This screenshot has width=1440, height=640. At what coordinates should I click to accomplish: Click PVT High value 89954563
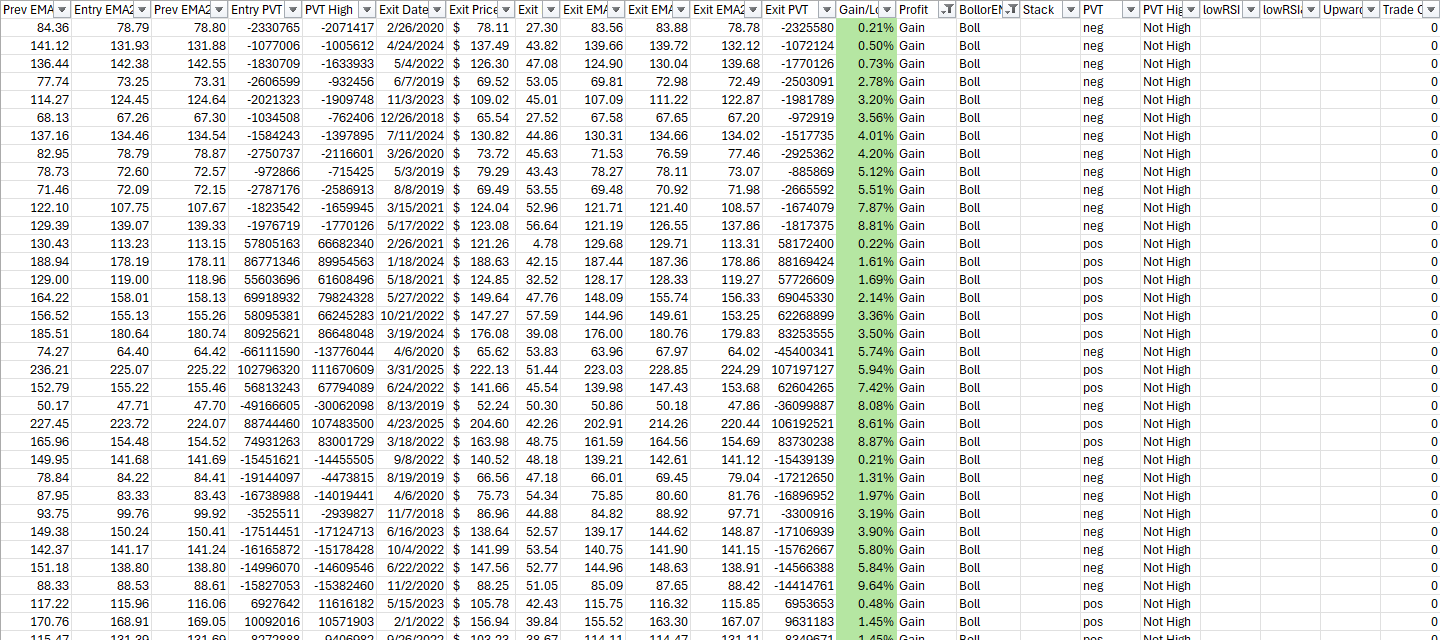click(342, 262)
